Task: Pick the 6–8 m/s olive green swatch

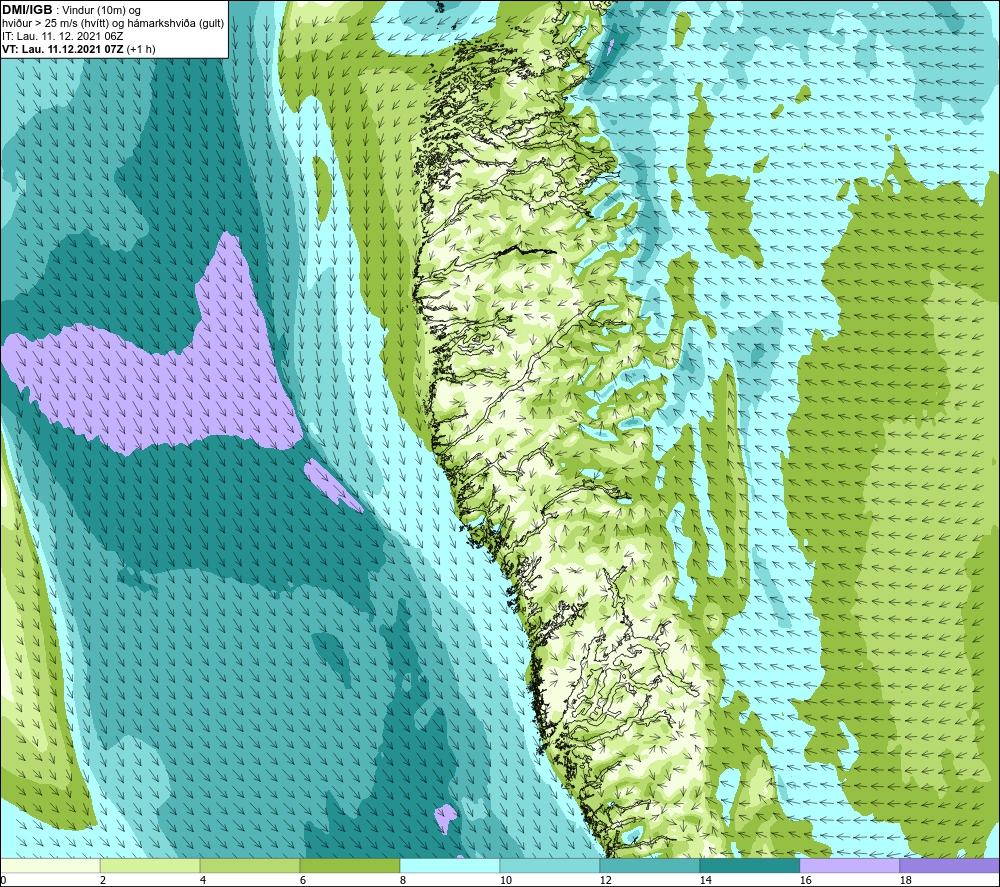Action: pyautogui.click(x=349, y=866)
